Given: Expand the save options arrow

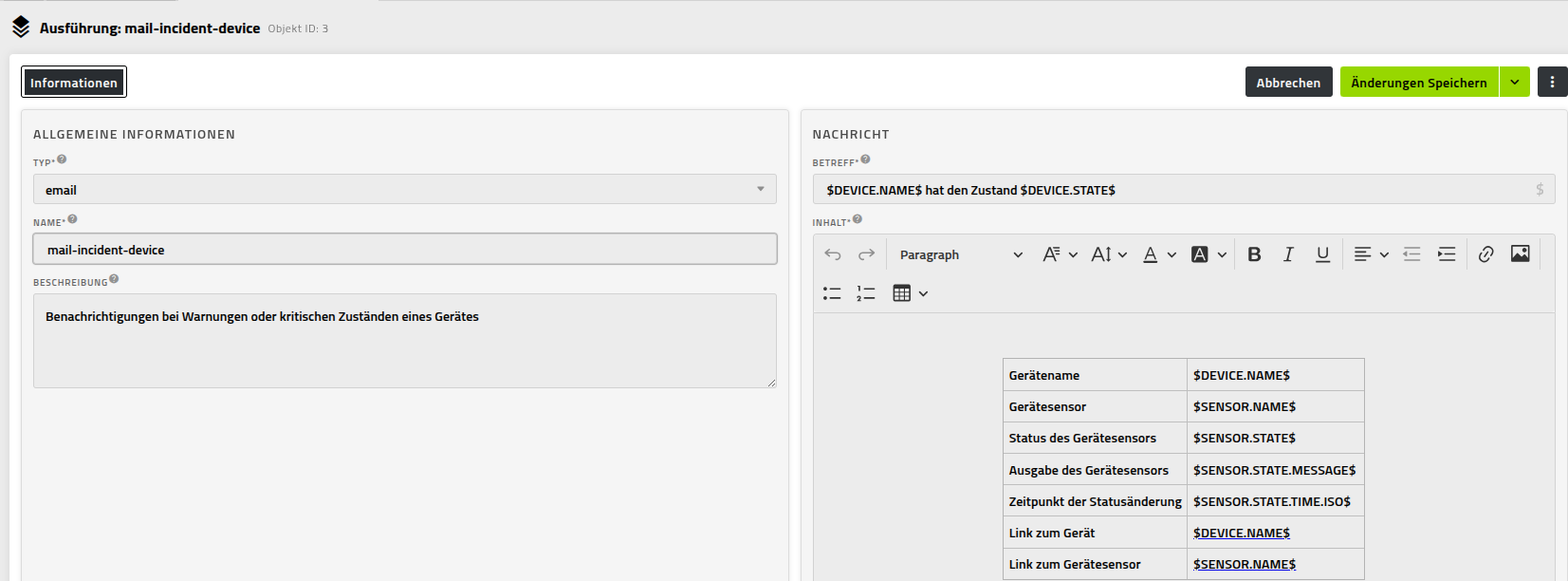Looking at the screenshot, I should tap(1515, 83).
